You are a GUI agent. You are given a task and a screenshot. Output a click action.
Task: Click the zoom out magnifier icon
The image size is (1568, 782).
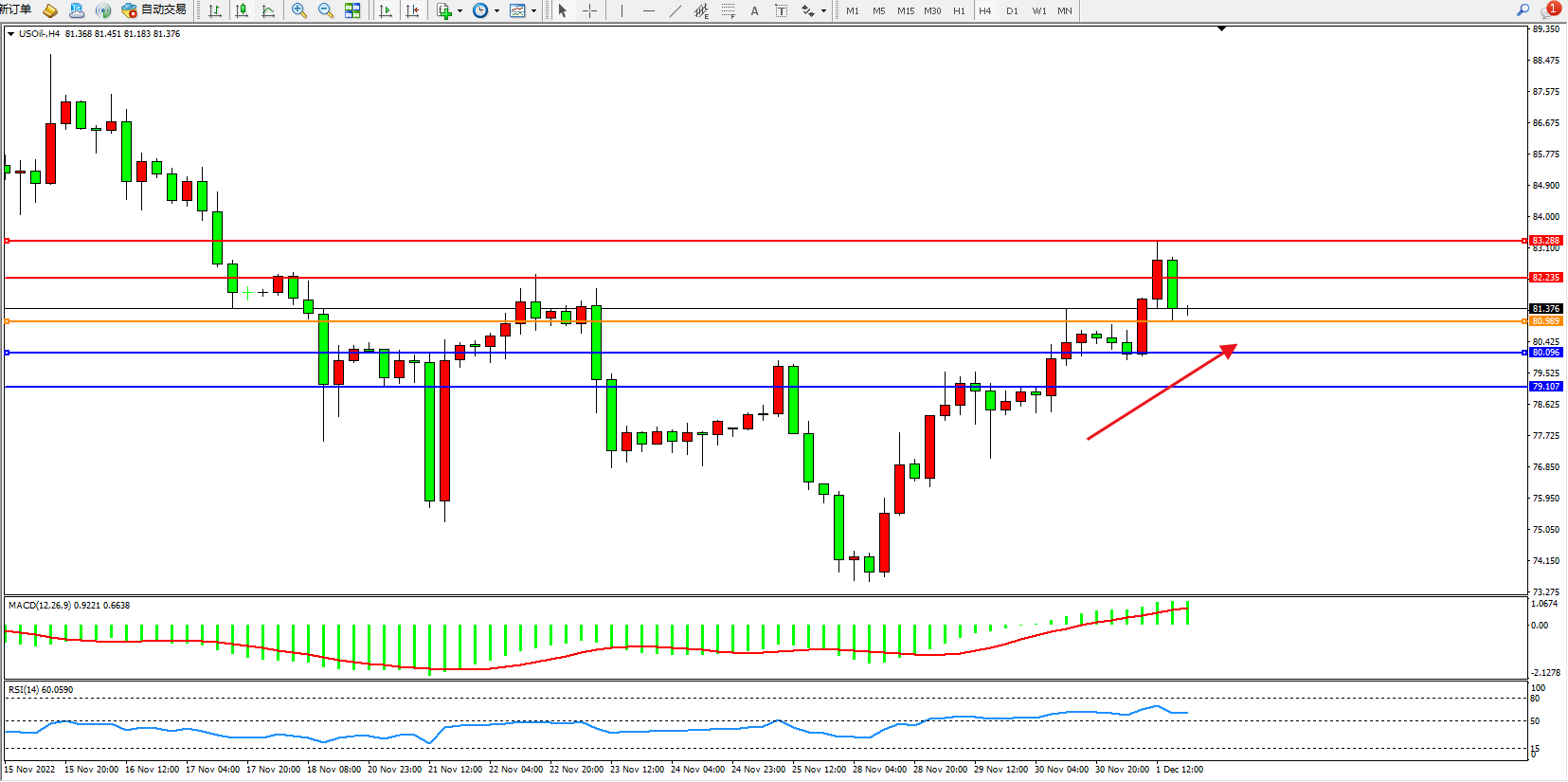coord(326,10)
